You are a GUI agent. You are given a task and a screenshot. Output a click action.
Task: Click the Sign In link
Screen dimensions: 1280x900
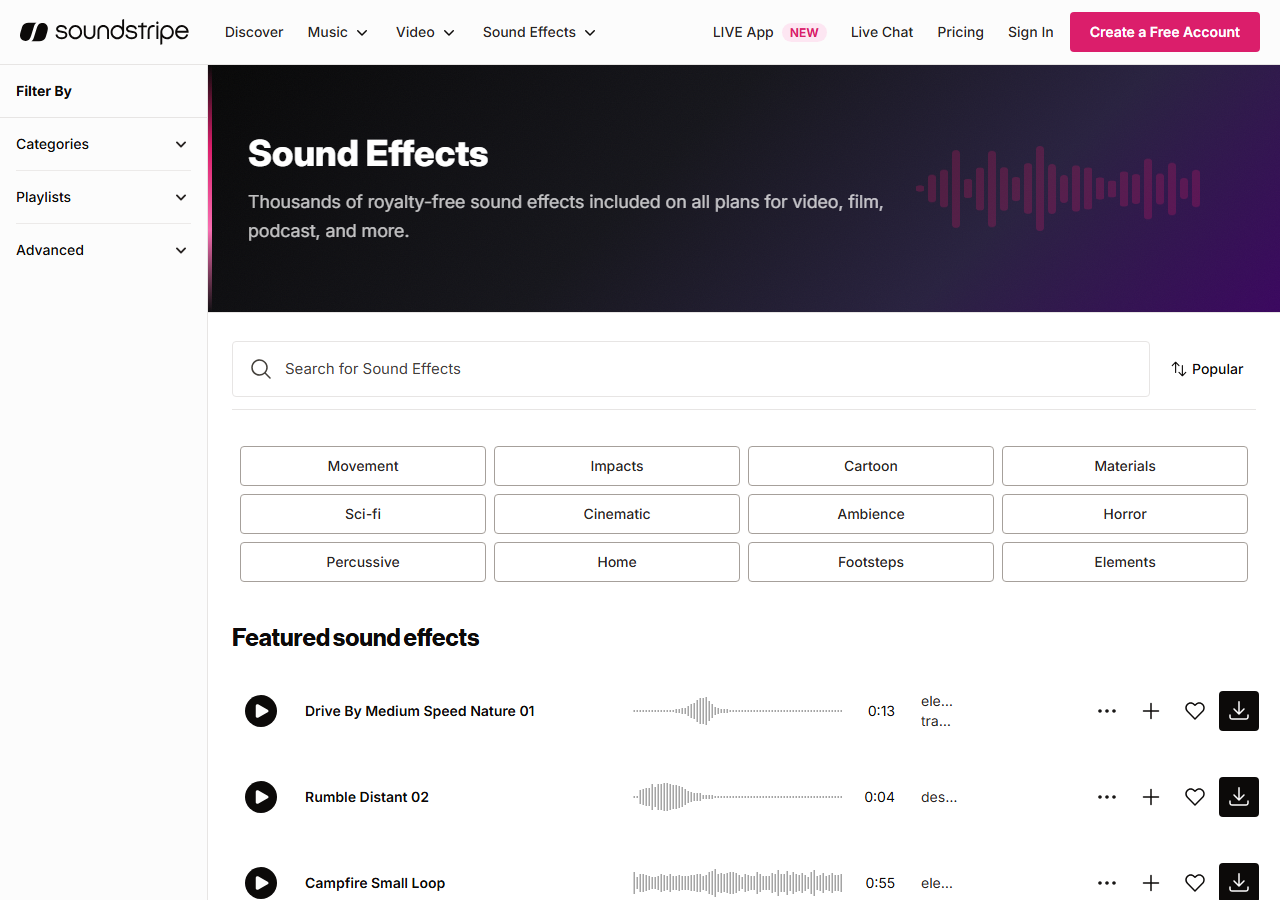click(x=1031, y=32)
